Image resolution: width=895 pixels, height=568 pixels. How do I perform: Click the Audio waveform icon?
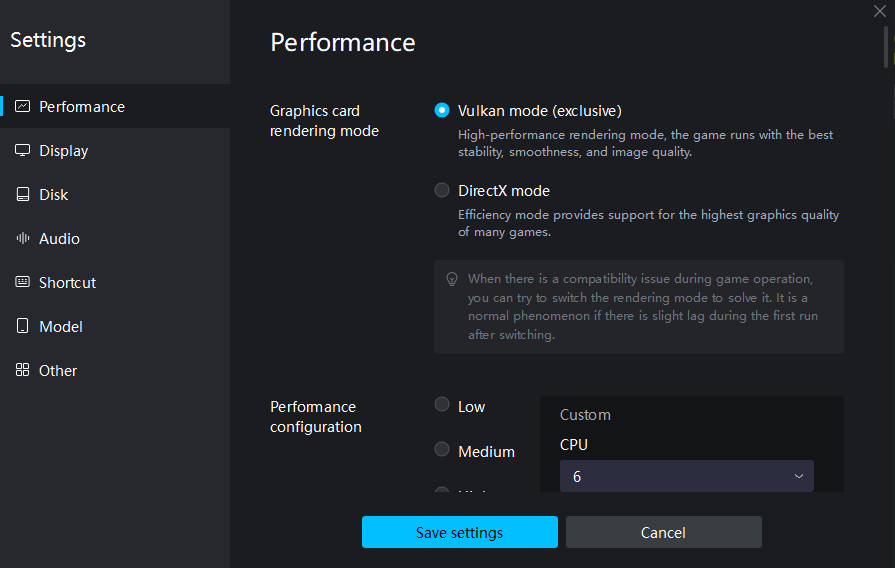tap(22, 239)
